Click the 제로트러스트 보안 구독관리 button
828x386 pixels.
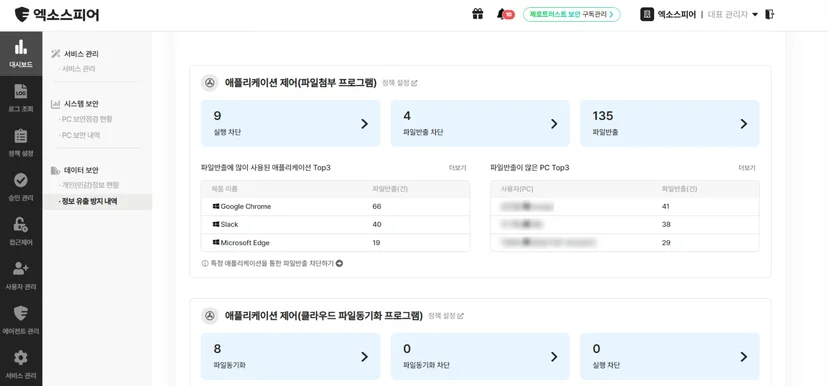click(571, 14)
